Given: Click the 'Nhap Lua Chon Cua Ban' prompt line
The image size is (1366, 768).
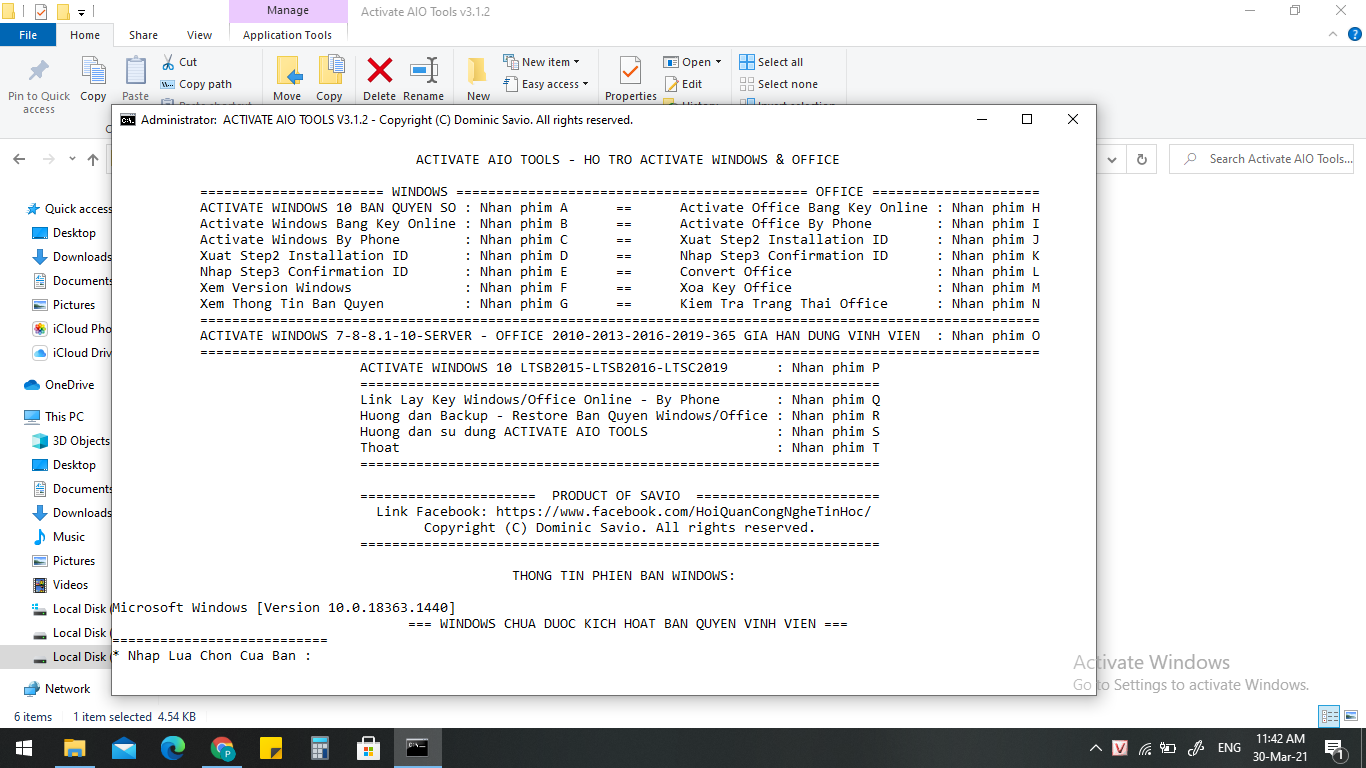Looking at the screenshot, I should [x=212, y=656].
